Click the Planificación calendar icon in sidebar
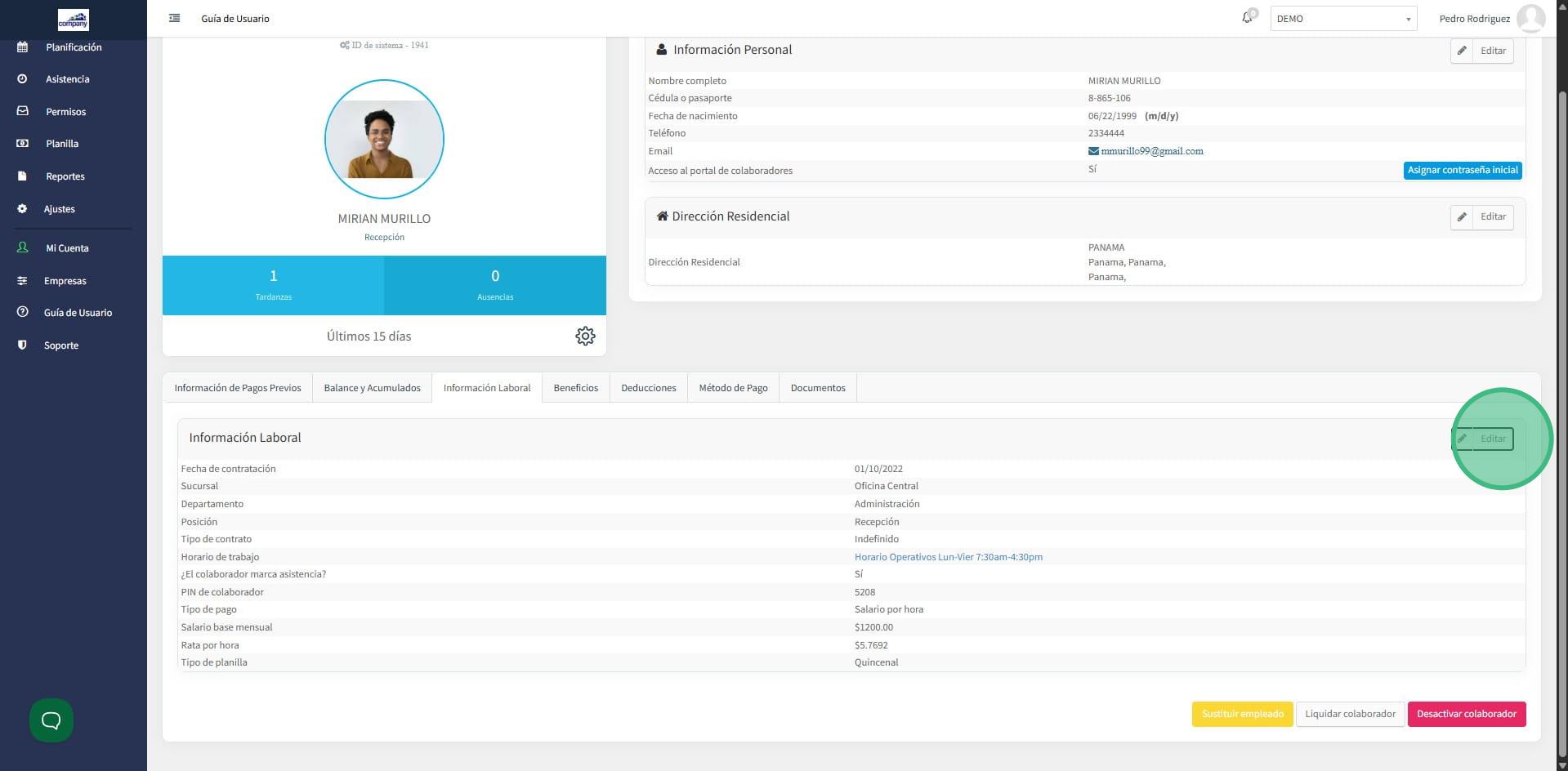1568x771 pixels. pos(22,47)
